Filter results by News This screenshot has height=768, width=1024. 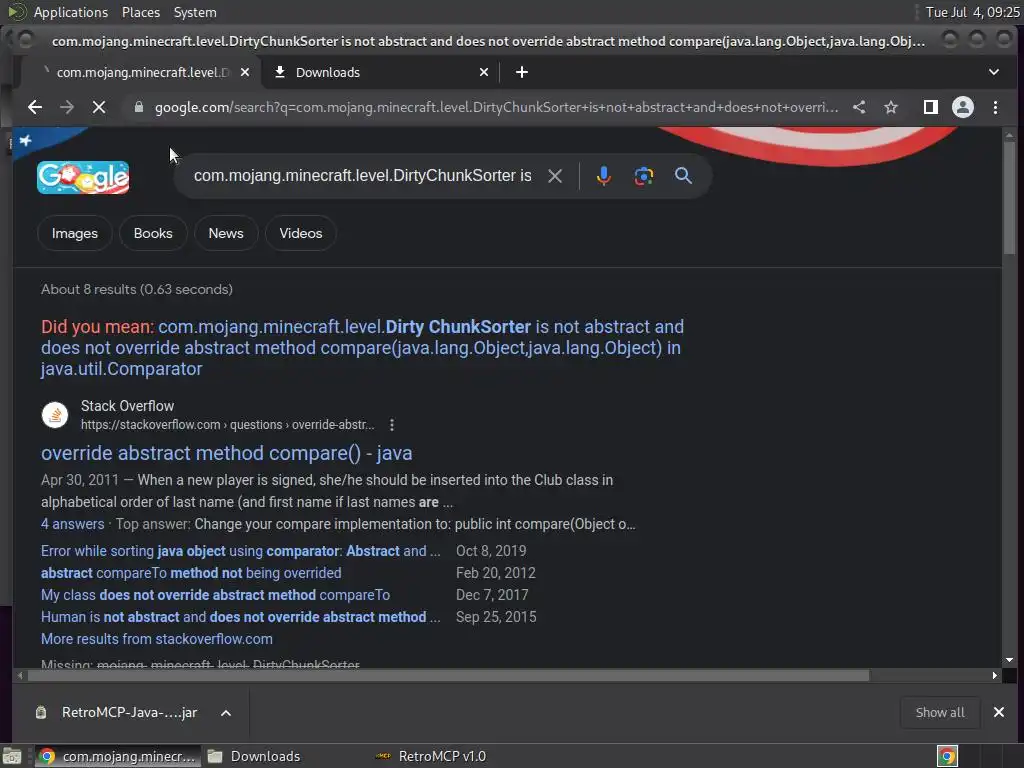point(226,233)
